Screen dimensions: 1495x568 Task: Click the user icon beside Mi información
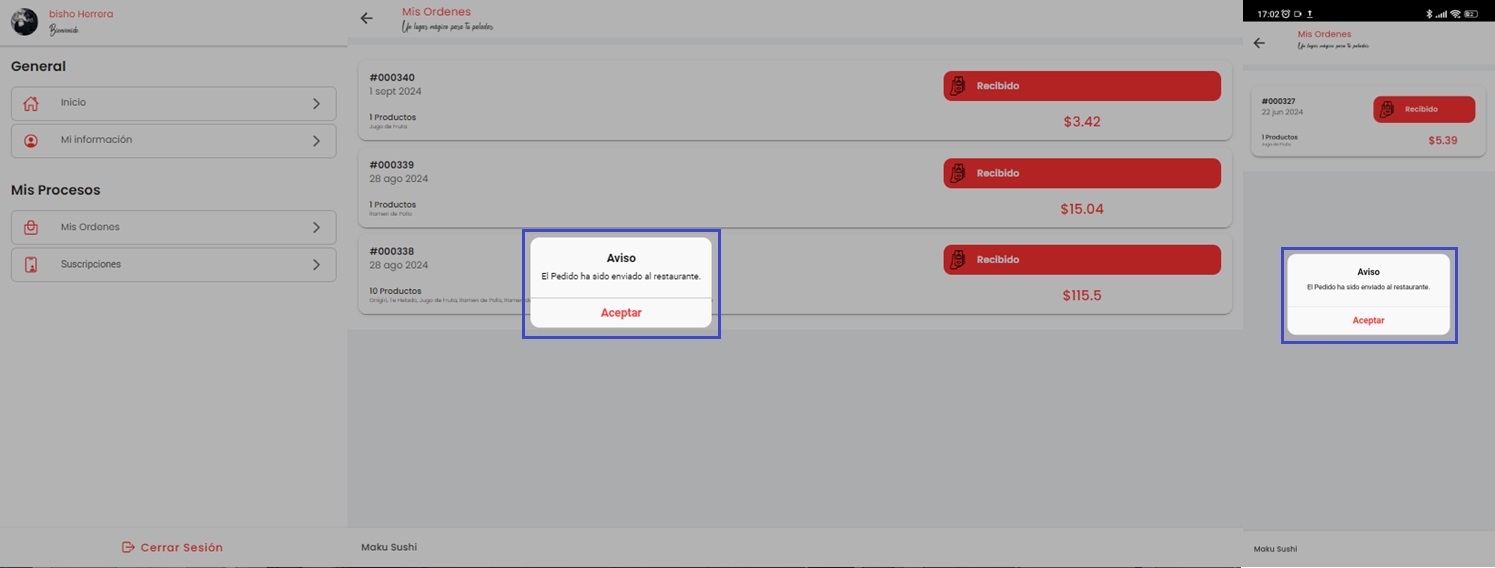(31, 141)
